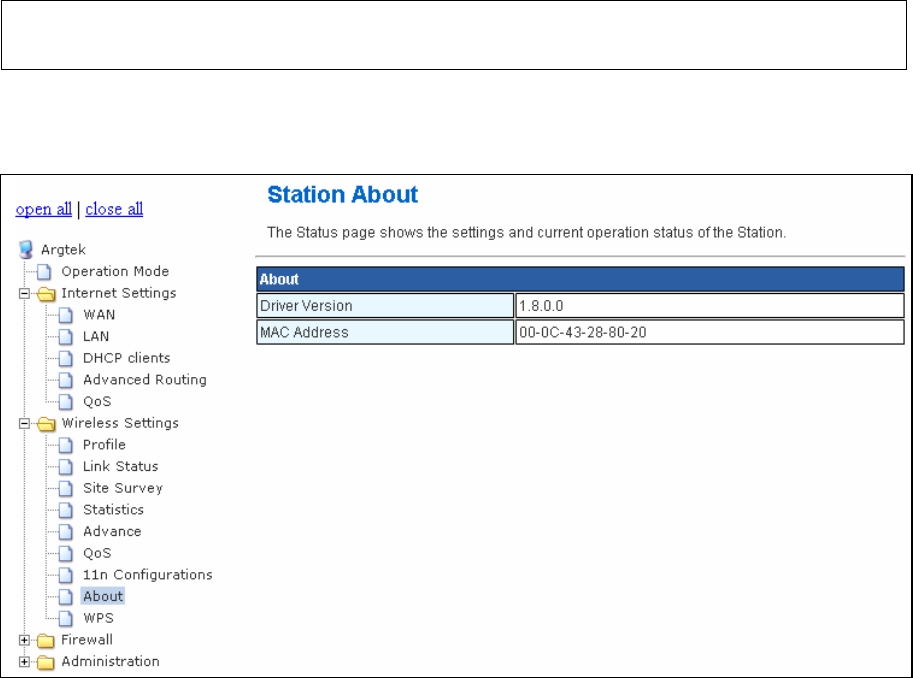Open the Site Survey page
Image resolution: width=913 pixels, height=678 pixels.
122,488
